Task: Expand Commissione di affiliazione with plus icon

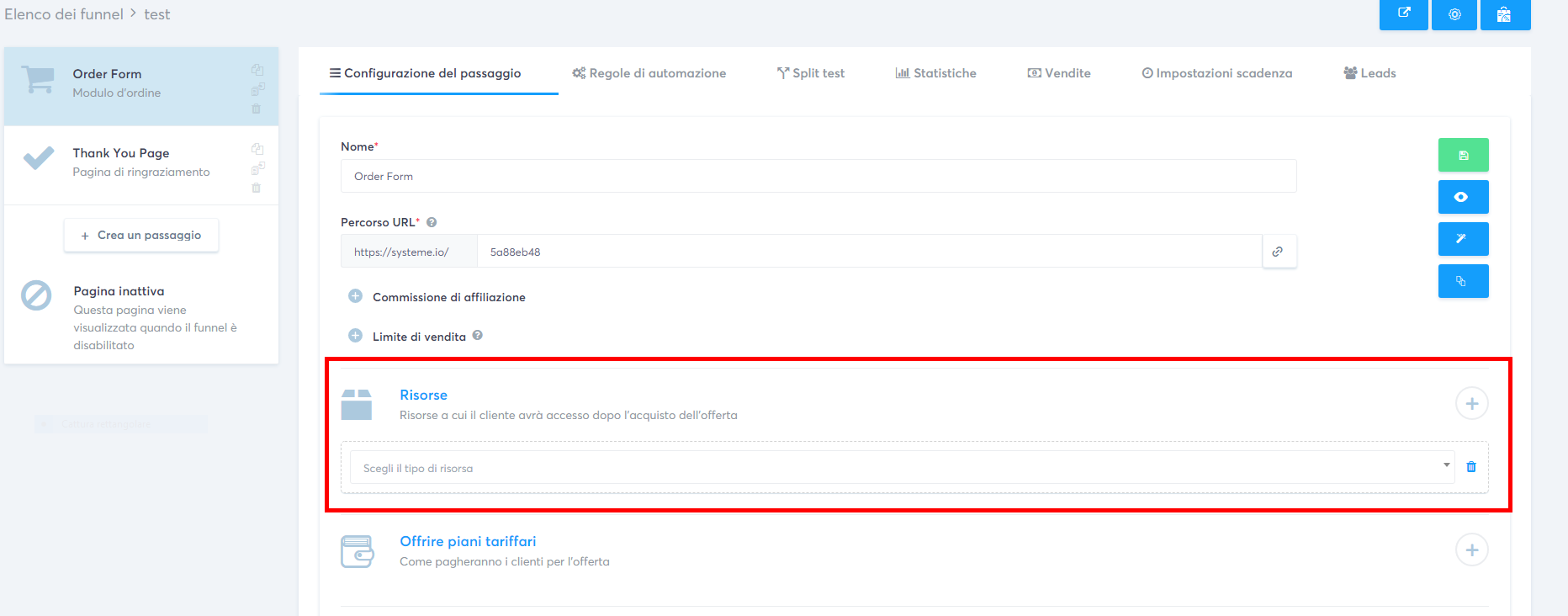Action: point(355,296)
